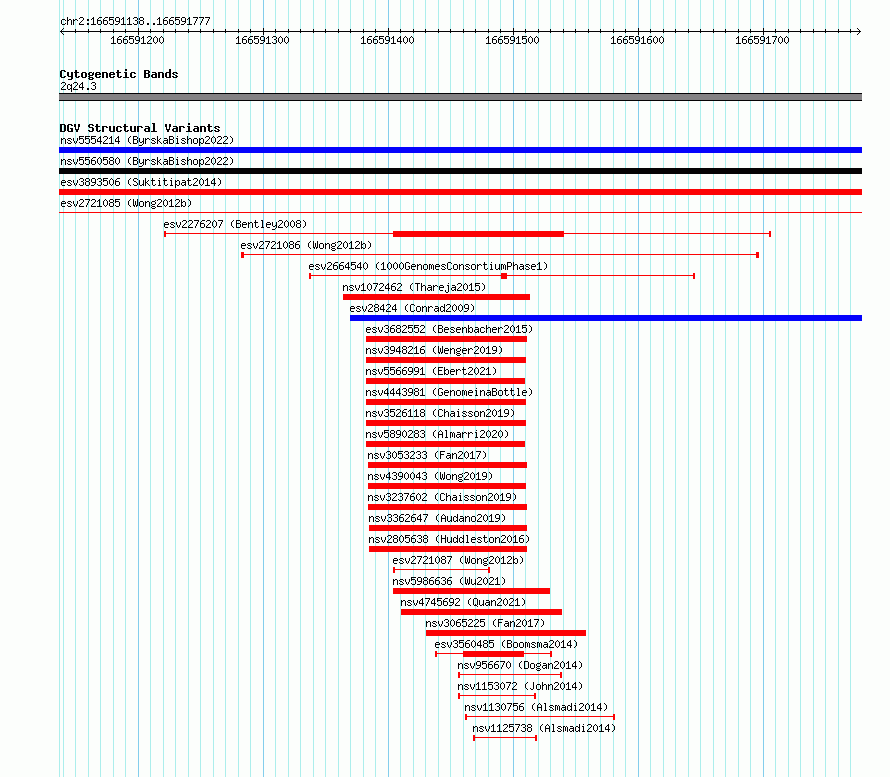890x777 pixels.
Task: Click the red bar of nsv3065225
Action: point(506,633)
